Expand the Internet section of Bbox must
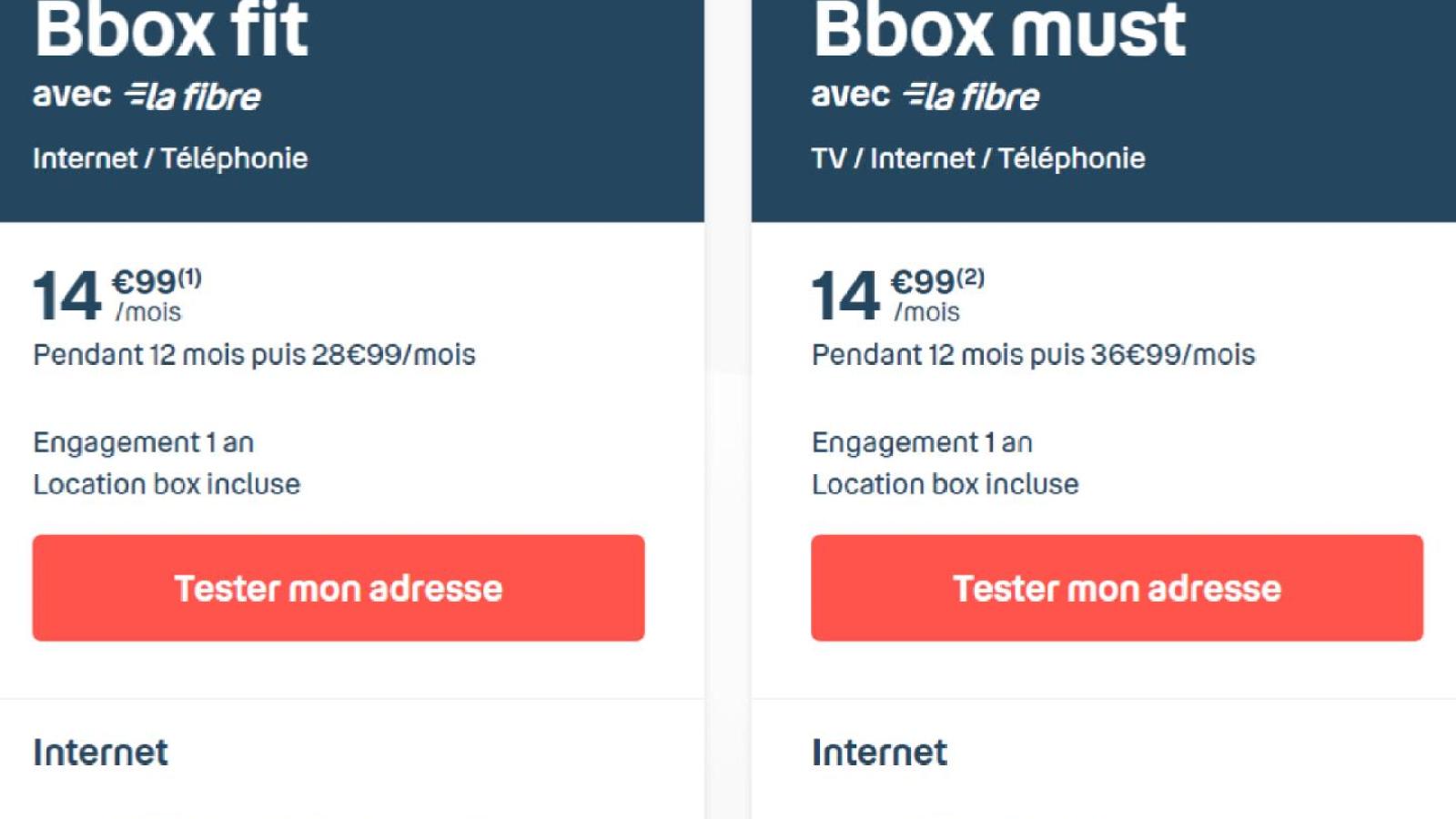 878,753
